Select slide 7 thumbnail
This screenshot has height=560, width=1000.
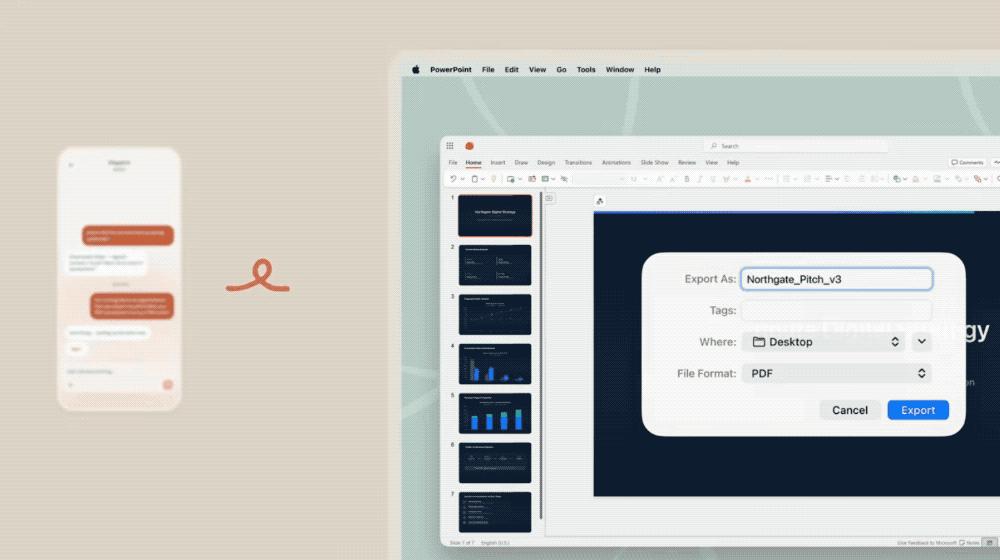495,512
